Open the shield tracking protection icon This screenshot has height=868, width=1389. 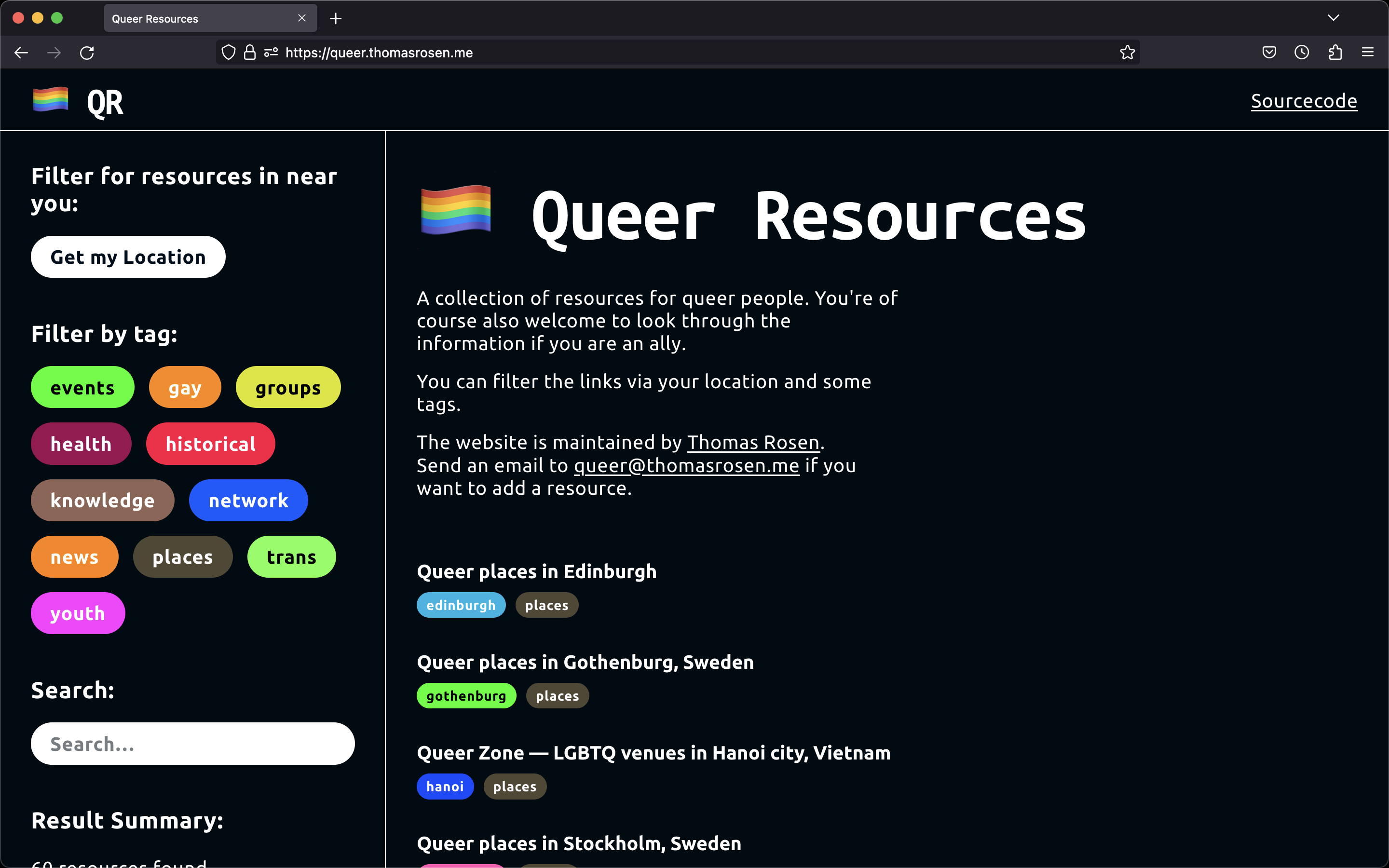point(229,53)
